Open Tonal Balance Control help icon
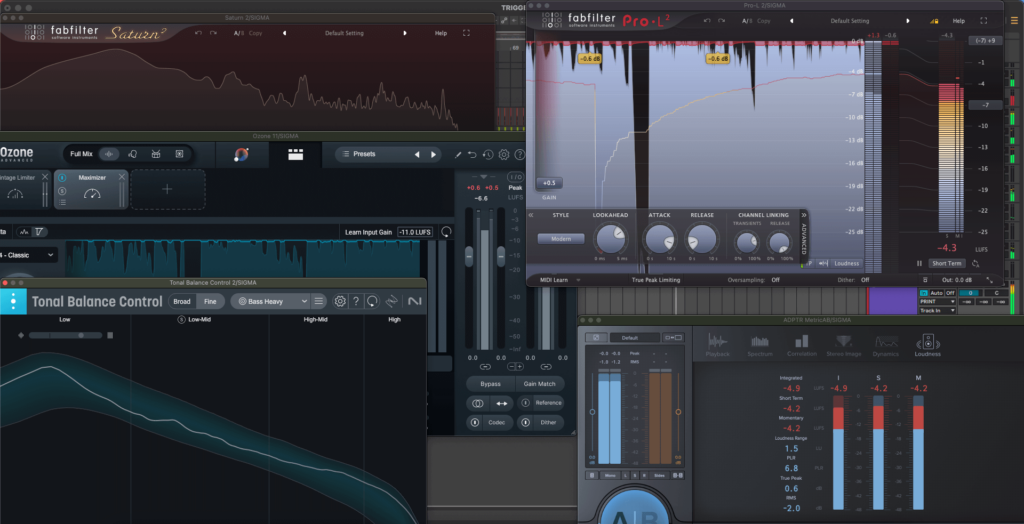 [356, 301]
